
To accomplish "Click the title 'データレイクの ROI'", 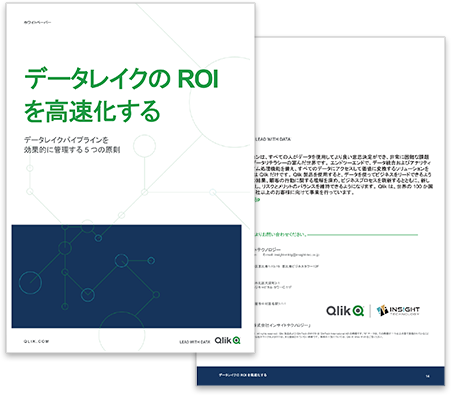I will (x=121, y=79).
